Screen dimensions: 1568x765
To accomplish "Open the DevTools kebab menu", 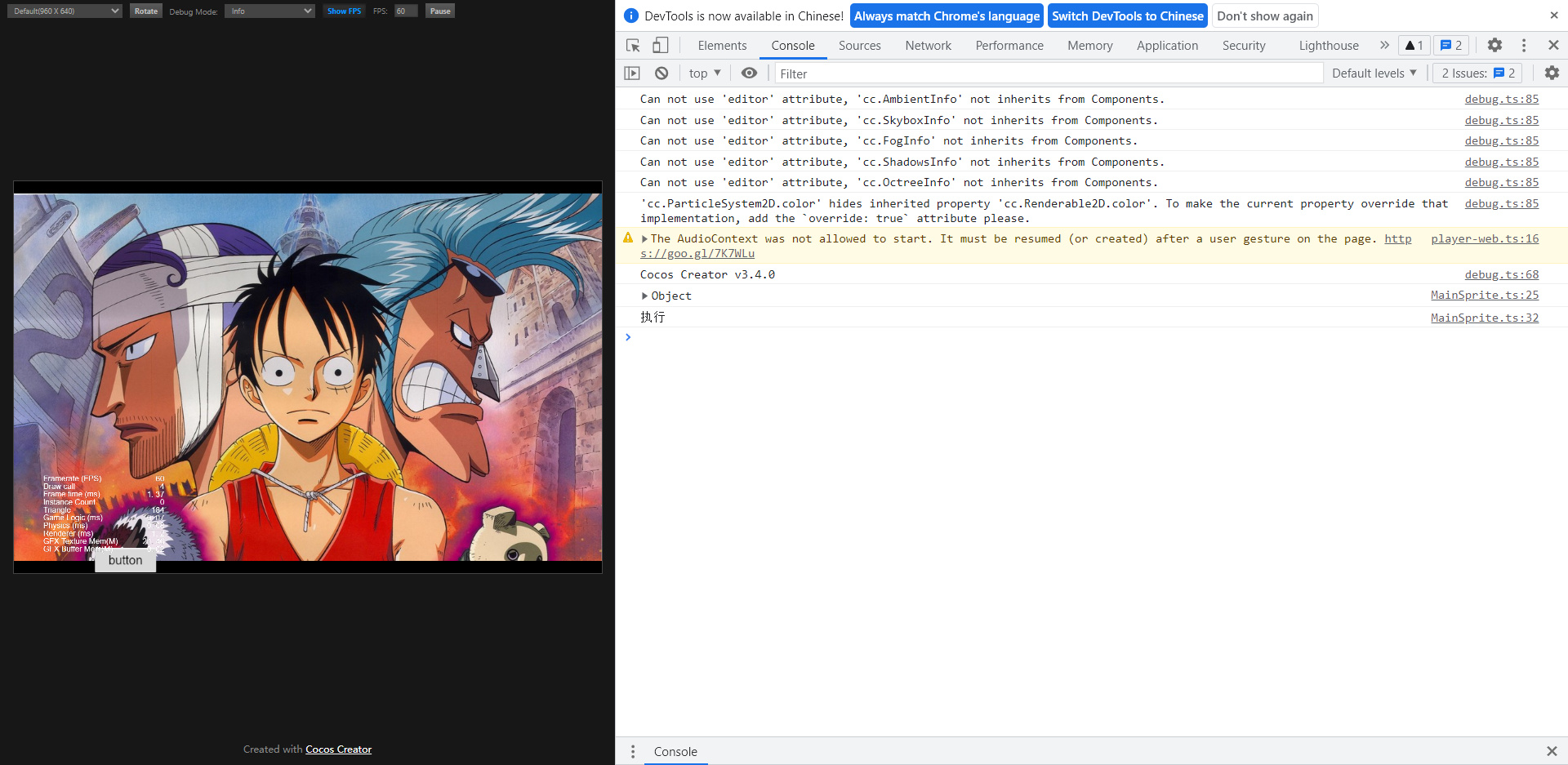I will click(1524, 46).
